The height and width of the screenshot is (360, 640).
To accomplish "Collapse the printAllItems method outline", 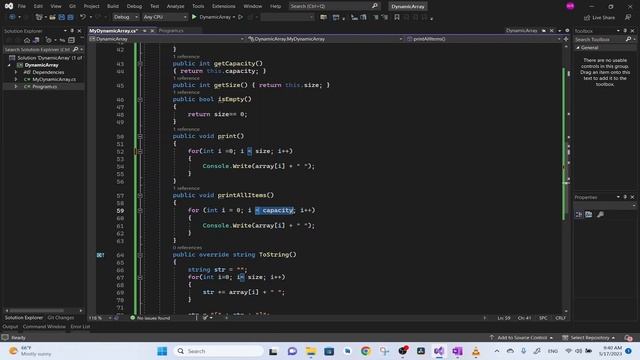I will click(140, 196).
